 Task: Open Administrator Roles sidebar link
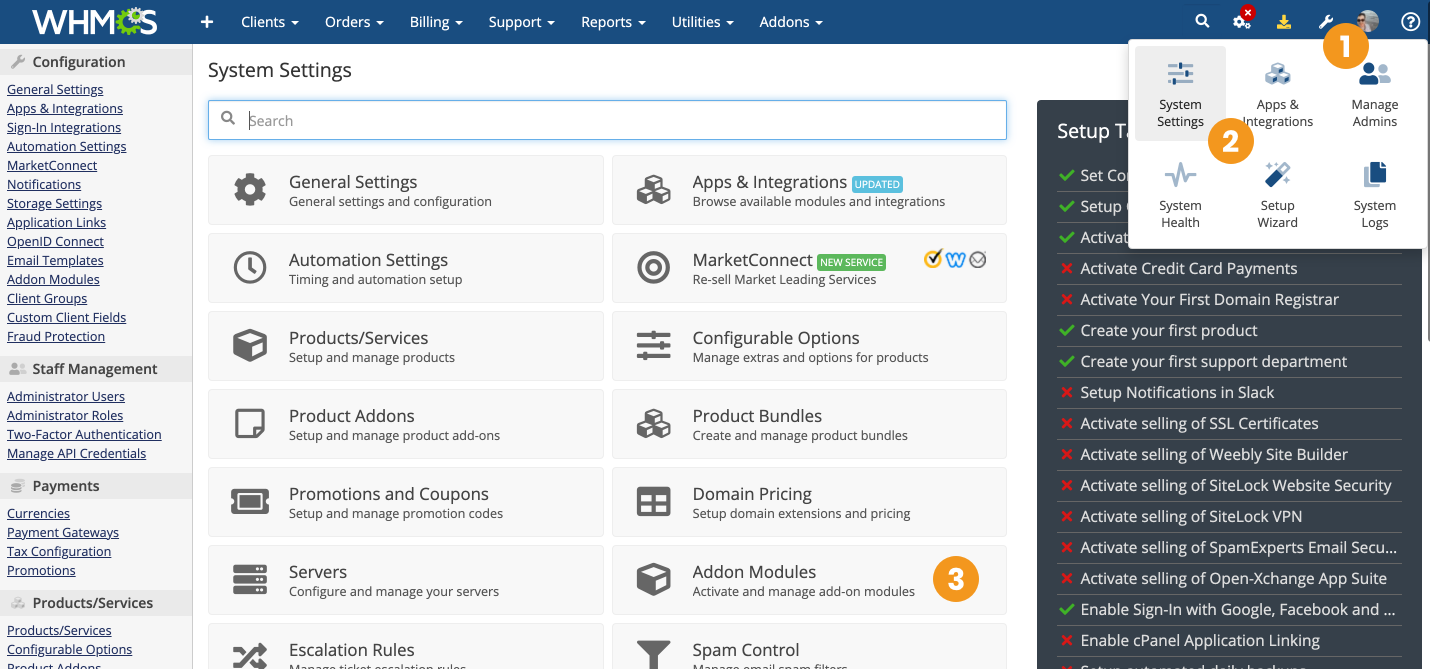click(x=65, y=415)
